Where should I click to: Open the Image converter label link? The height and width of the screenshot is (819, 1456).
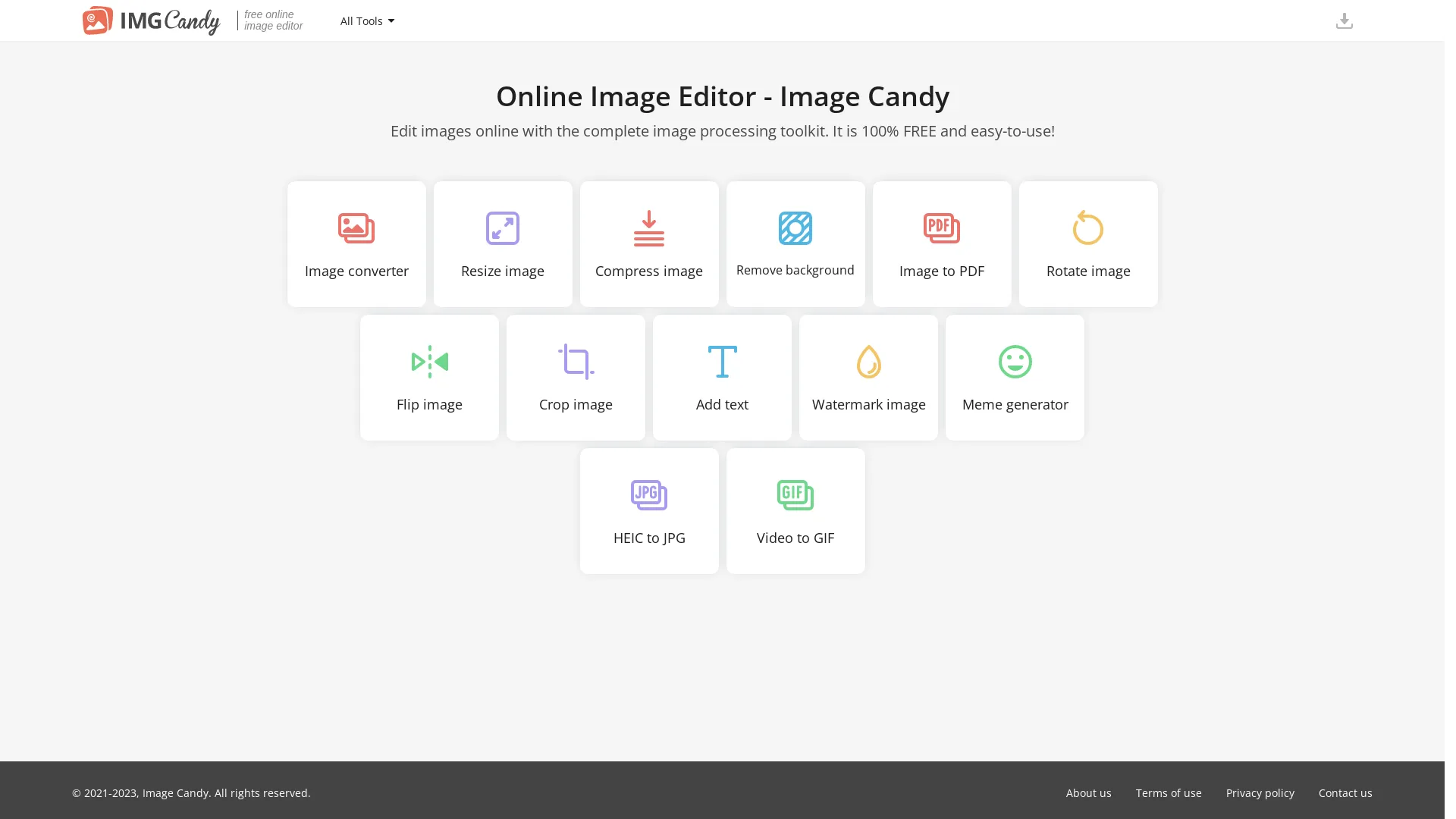coord(356,271)
